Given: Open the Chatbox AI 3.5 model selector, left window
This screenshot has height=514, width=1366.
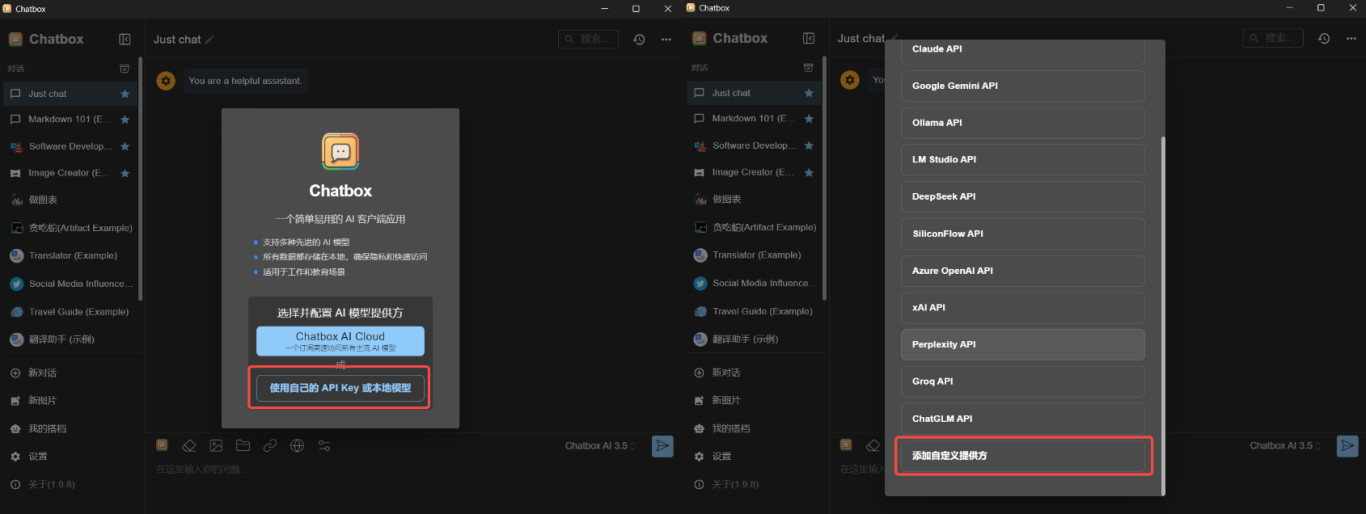Looking at the screenshot, I should point(601,446).
